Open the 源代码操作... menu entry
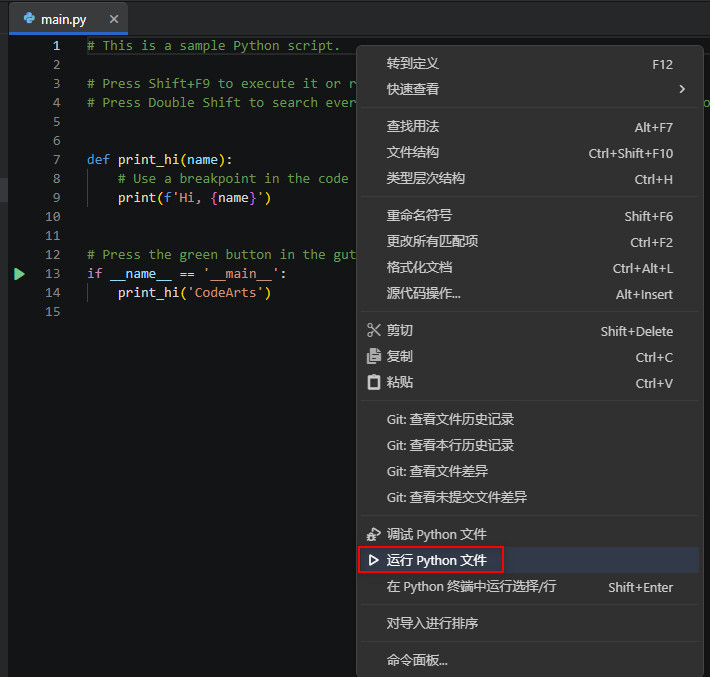Viewport: 710px width, 677px height. point(424,294)
